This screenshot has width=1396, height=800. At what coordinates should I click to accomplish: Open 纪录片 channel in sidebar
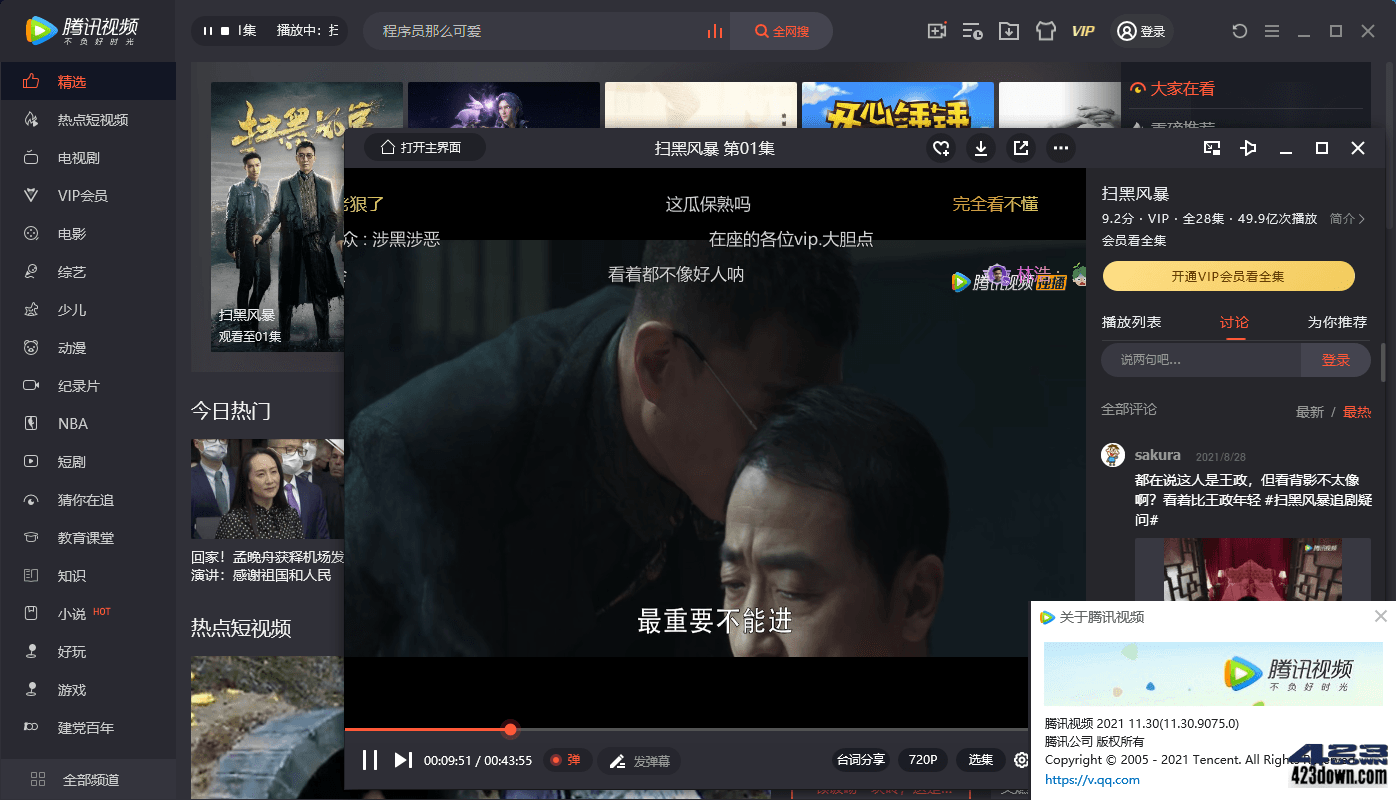(88, 386)
